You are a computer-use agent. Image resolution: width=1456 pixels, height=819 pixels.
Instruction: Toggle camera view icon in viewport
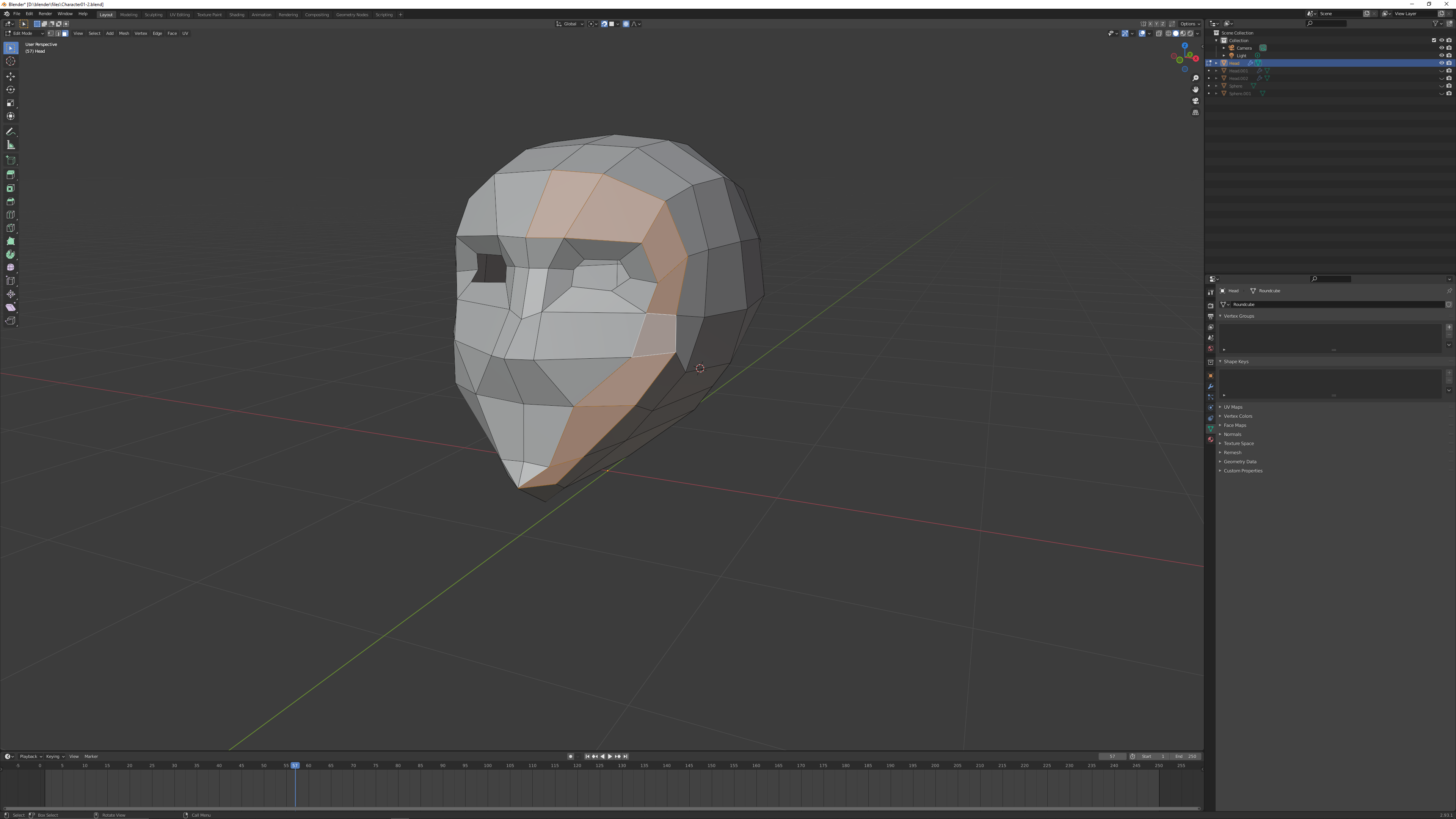click(x=1196, y=101)
